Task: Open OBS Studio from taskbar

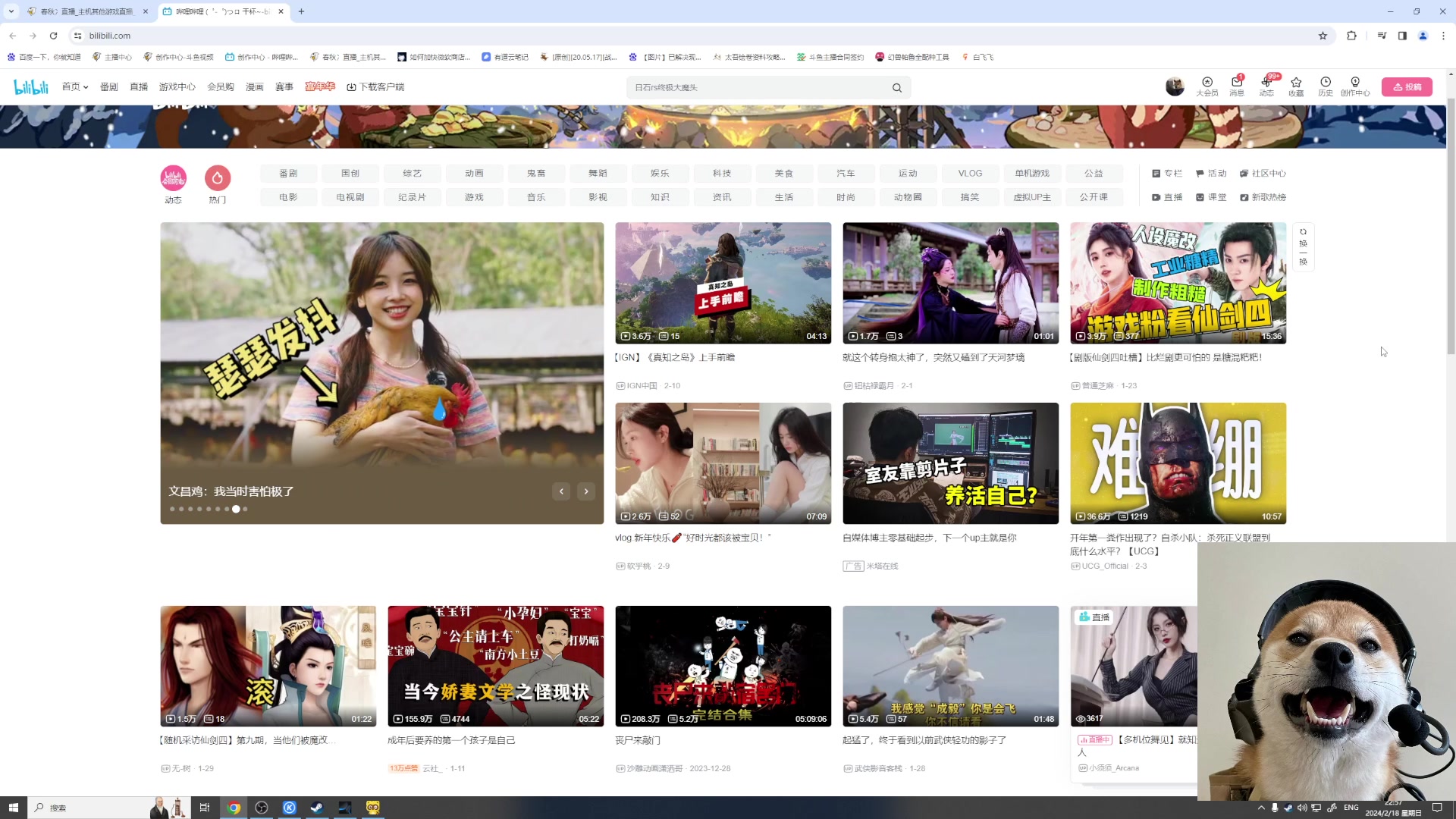Action: 262,808
